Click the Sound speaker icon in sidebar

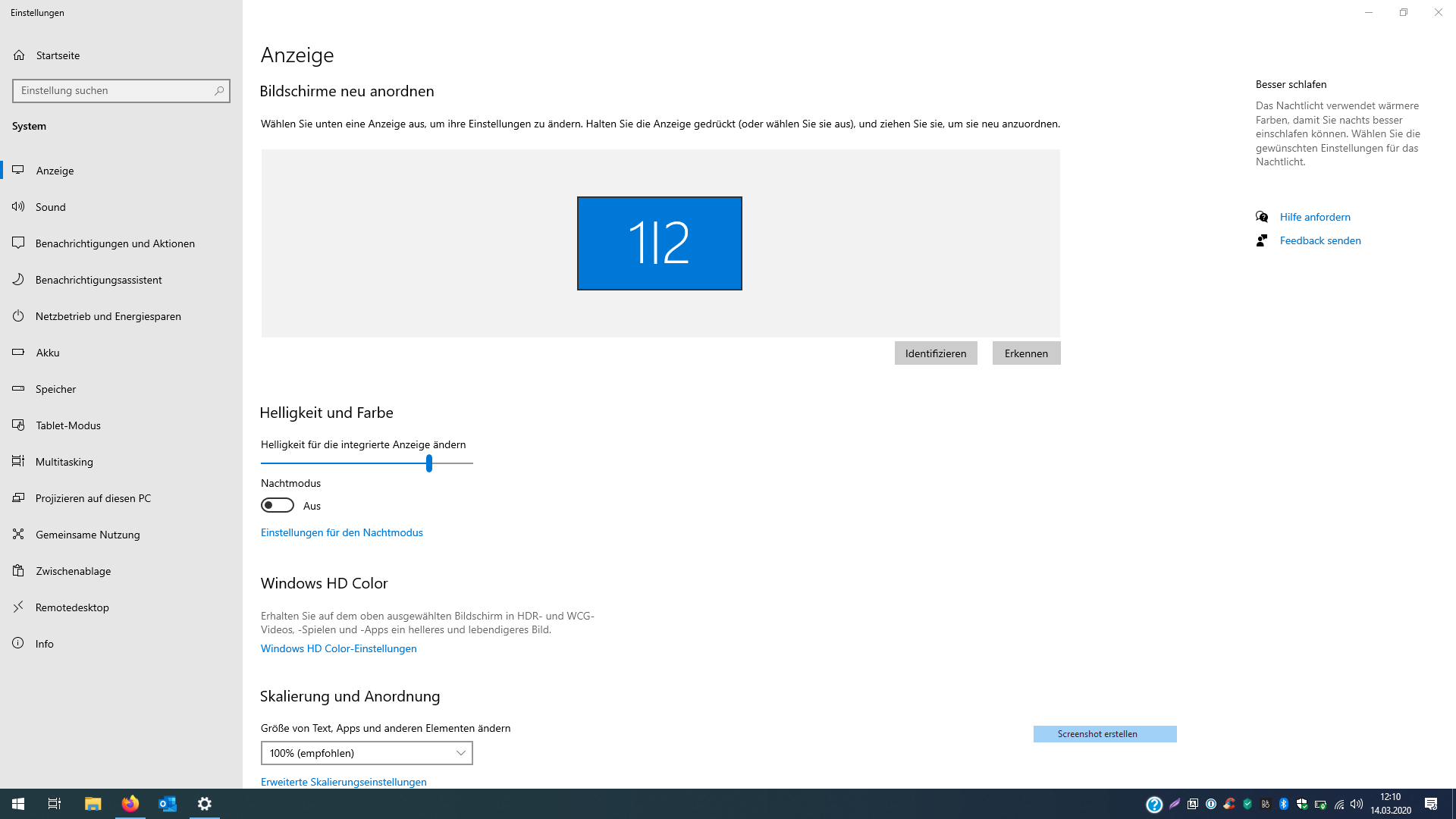(18, 206)
